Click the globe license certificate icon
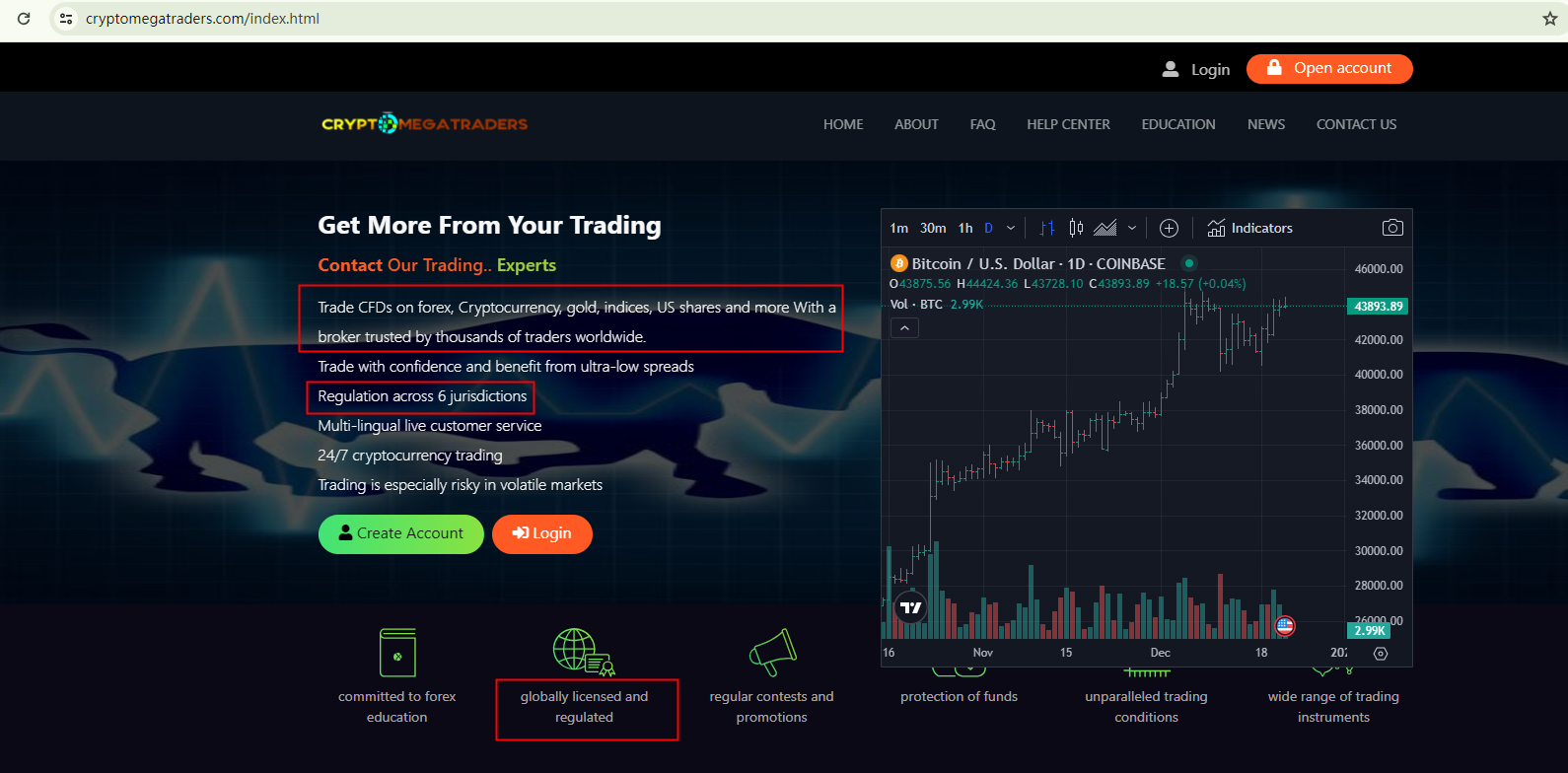Screen dimensions: 1568x773 coord(584,652)
